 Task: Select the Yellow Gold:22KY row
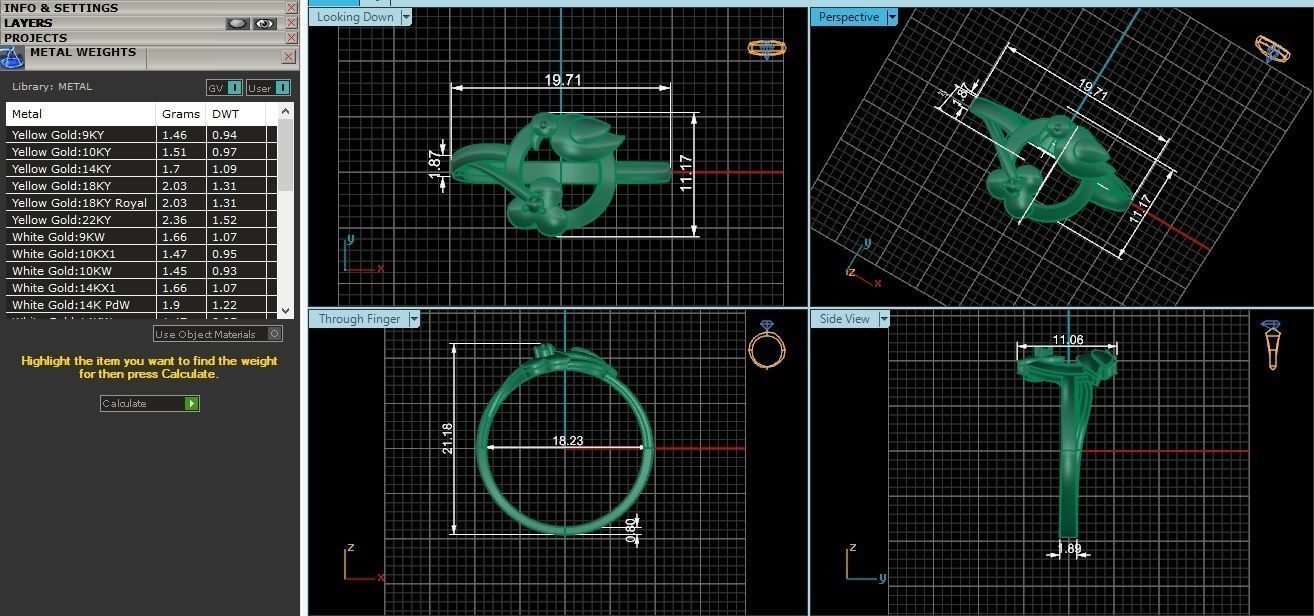142,220
